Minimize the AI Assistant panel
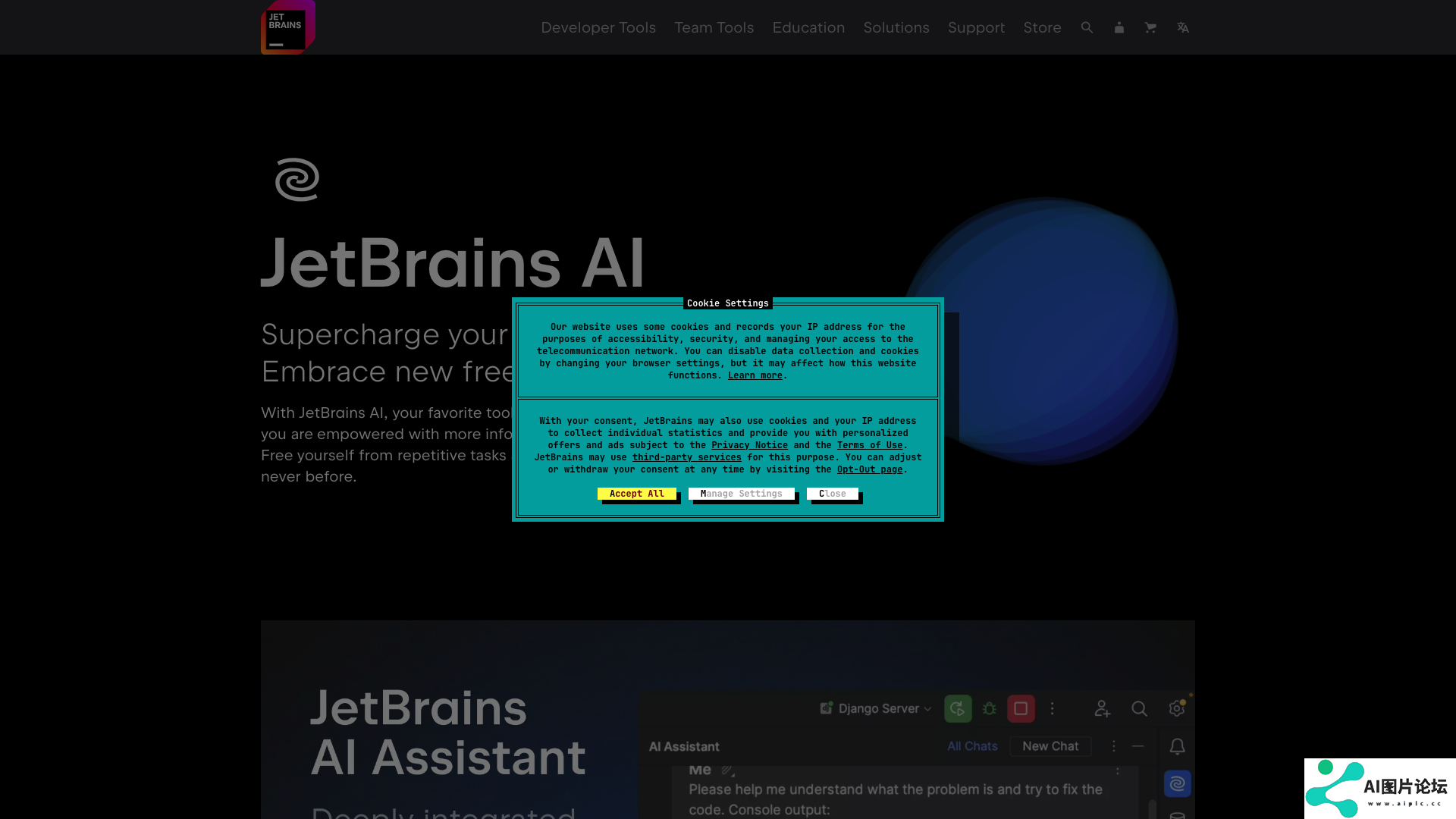This screenshot has width=1456, height=819. pos(1137,746)
